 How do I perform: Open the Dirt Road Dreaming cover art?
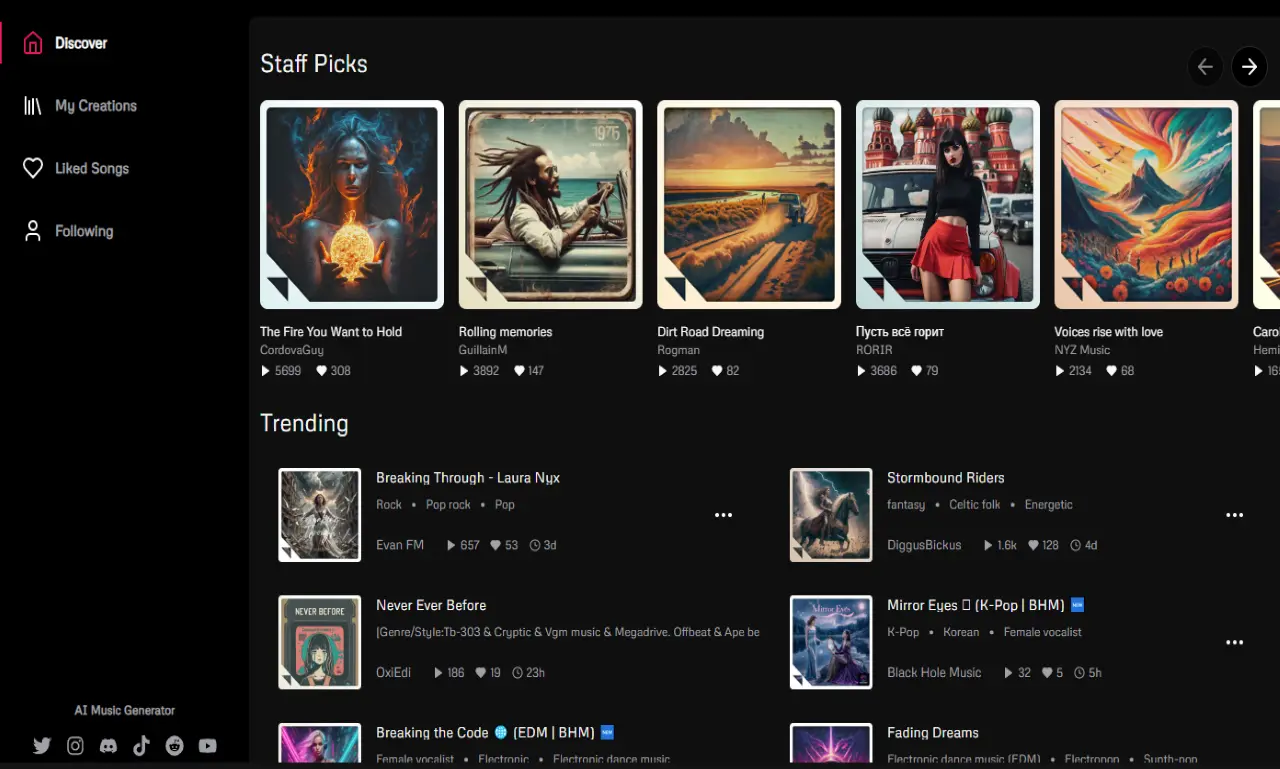[749, 204]
